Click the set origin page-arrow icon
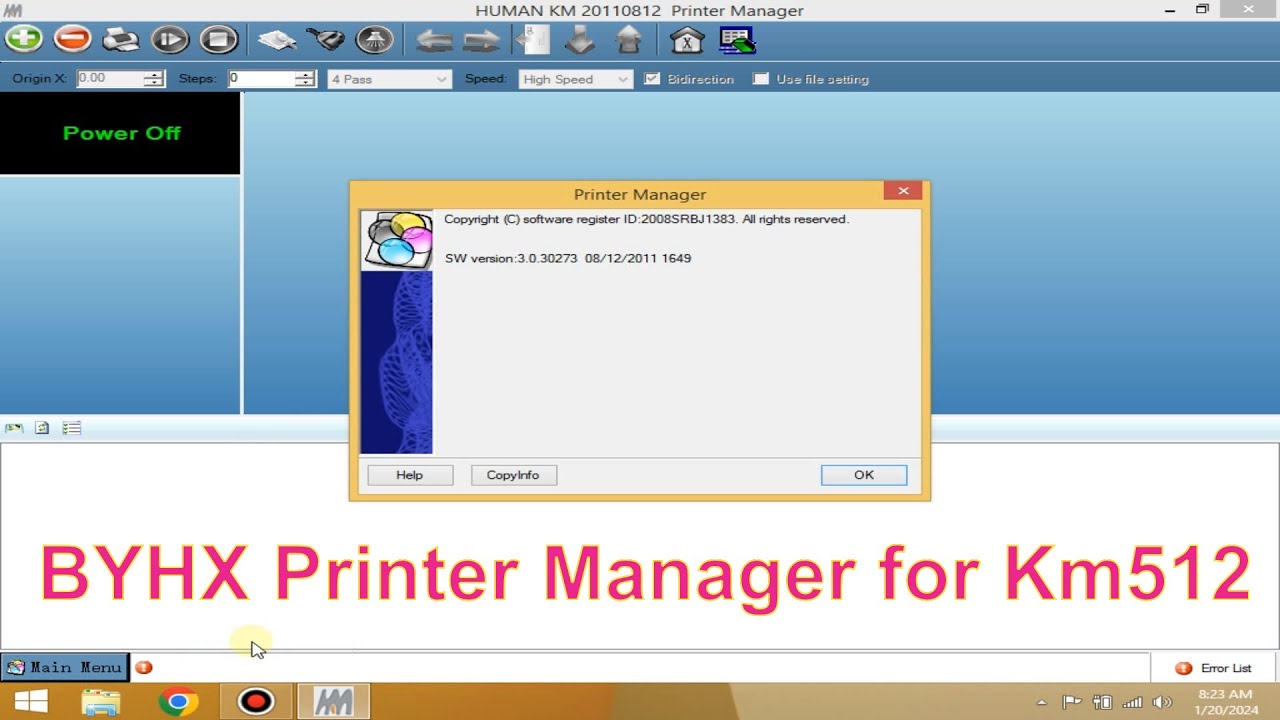 coord(531,40)
